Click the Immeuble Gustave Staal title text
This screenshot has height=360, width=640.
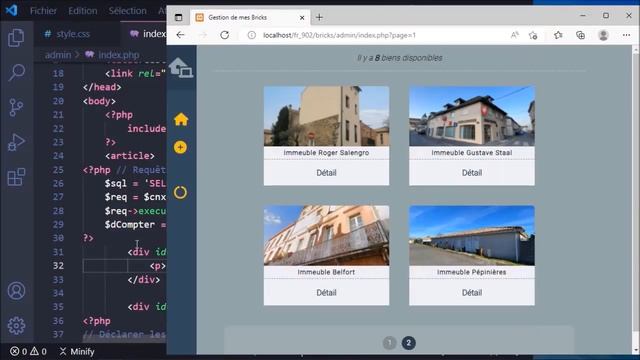[x=472, y=152]
